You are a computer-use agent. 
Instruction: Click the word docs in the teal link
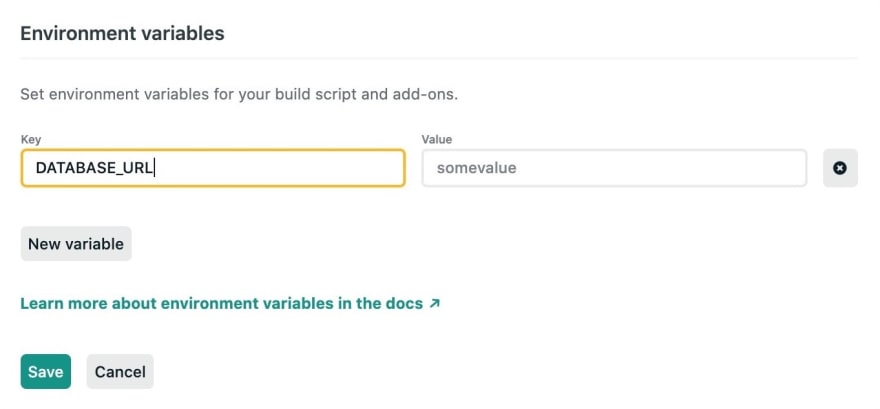tap(402, 304)
